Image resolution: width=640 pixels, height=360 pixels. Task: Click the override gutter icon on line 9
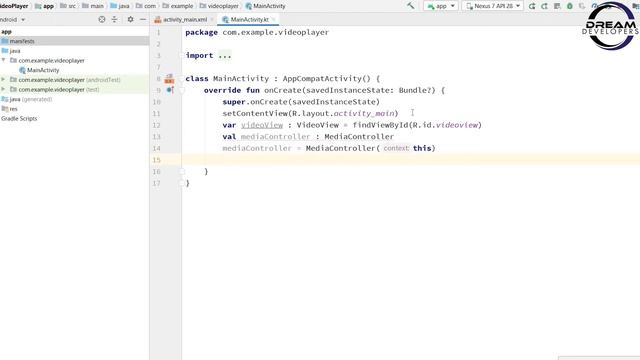(x=170, y=90)
